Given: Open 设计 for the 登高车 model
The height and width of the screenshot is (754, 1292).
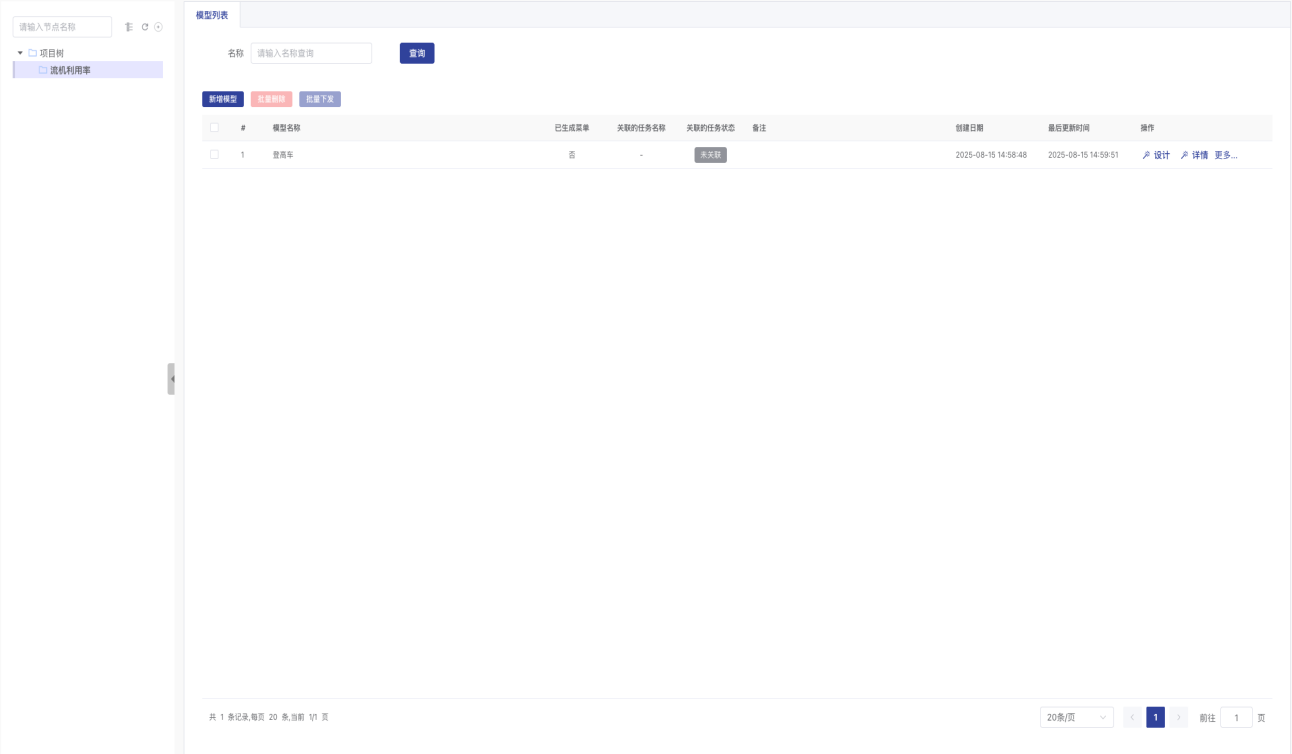Looking at the screenshot, I should (x=1156, y=155).
